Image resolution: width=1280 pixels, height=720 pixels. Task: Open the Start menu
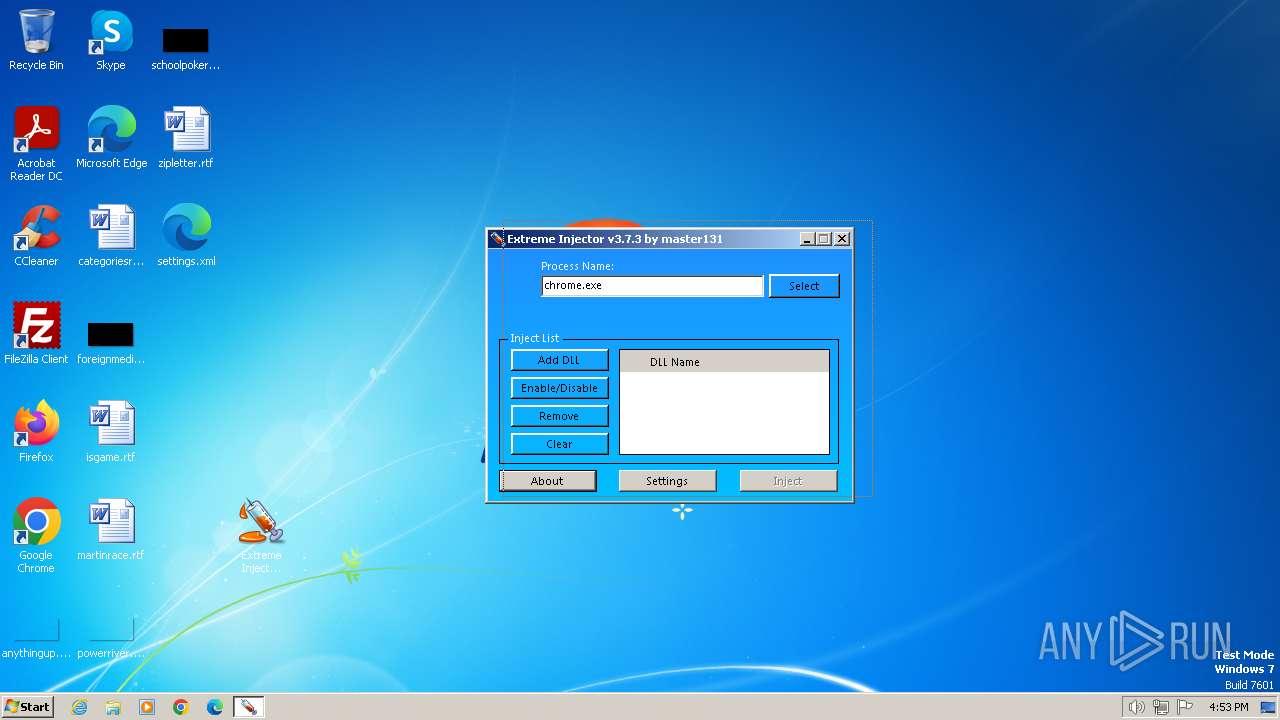27,707
